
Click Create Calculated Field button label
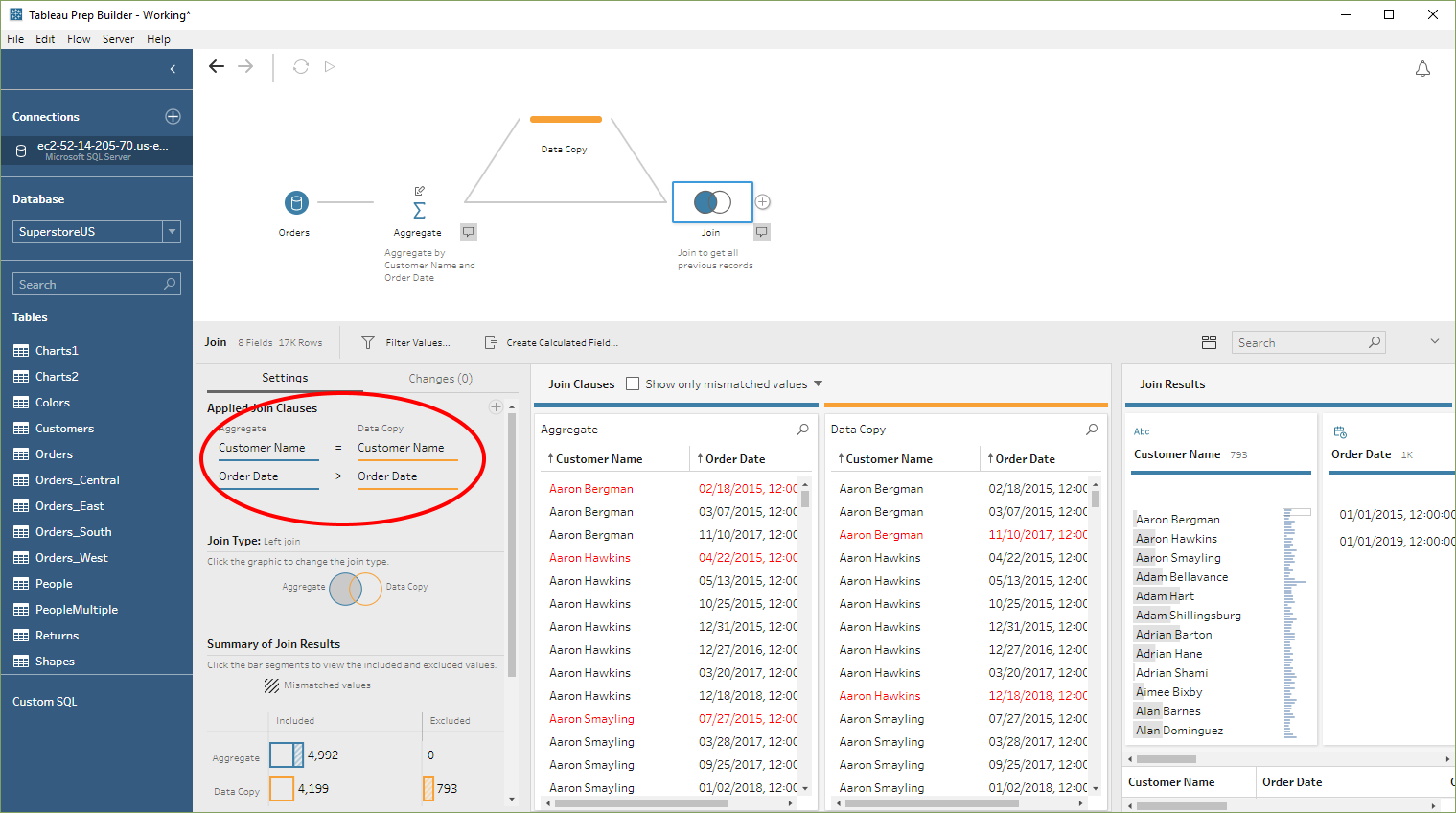(562, 342)
